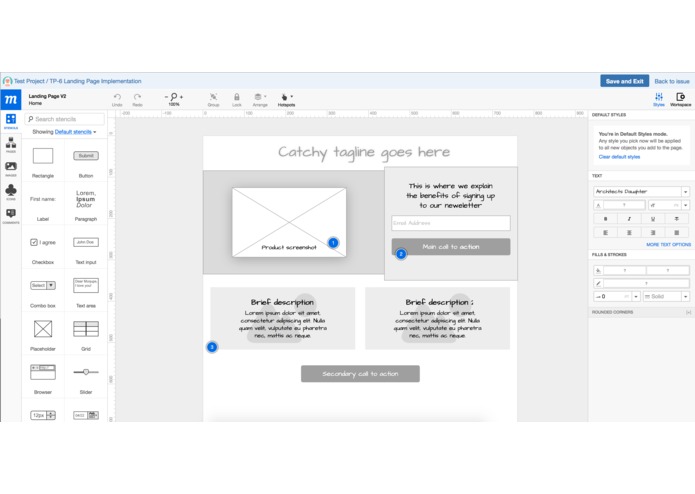Click hotspot marker 1 on product screenshot
This screenshot has height=494, width=695.
333,243
